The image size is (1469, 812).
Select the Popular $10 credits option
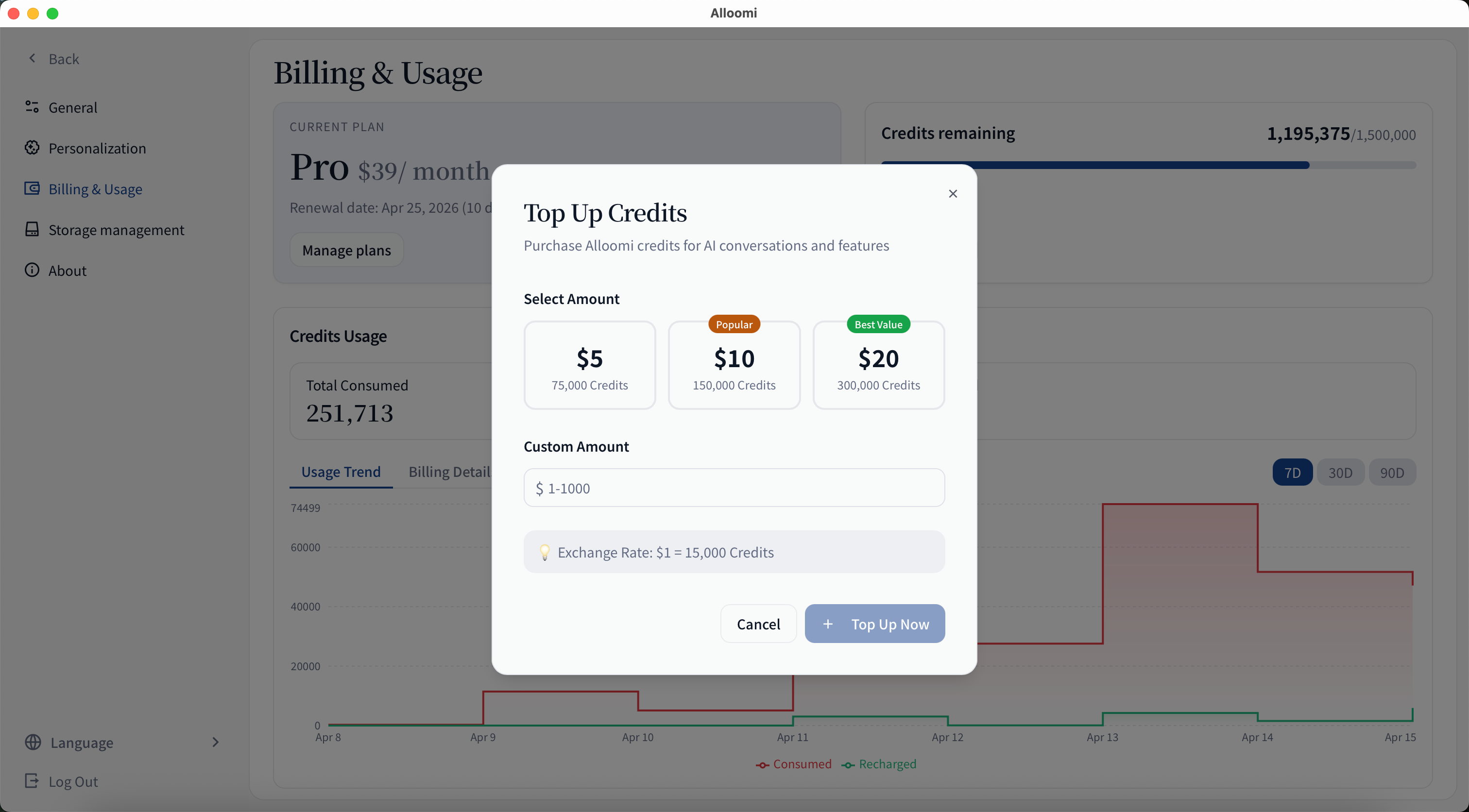point(734,366)
